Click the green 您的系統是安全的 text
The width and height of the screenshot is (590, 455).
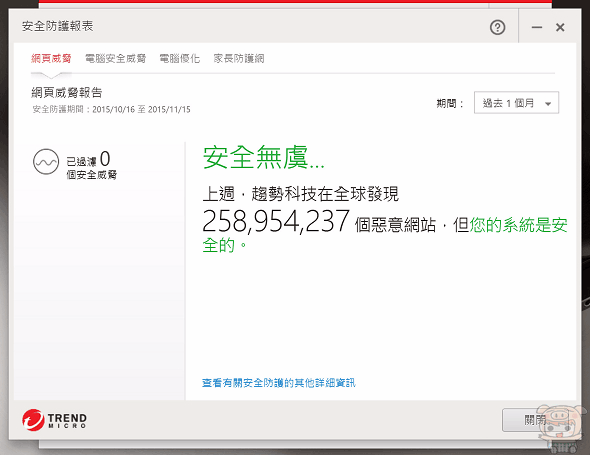(385, 235)
